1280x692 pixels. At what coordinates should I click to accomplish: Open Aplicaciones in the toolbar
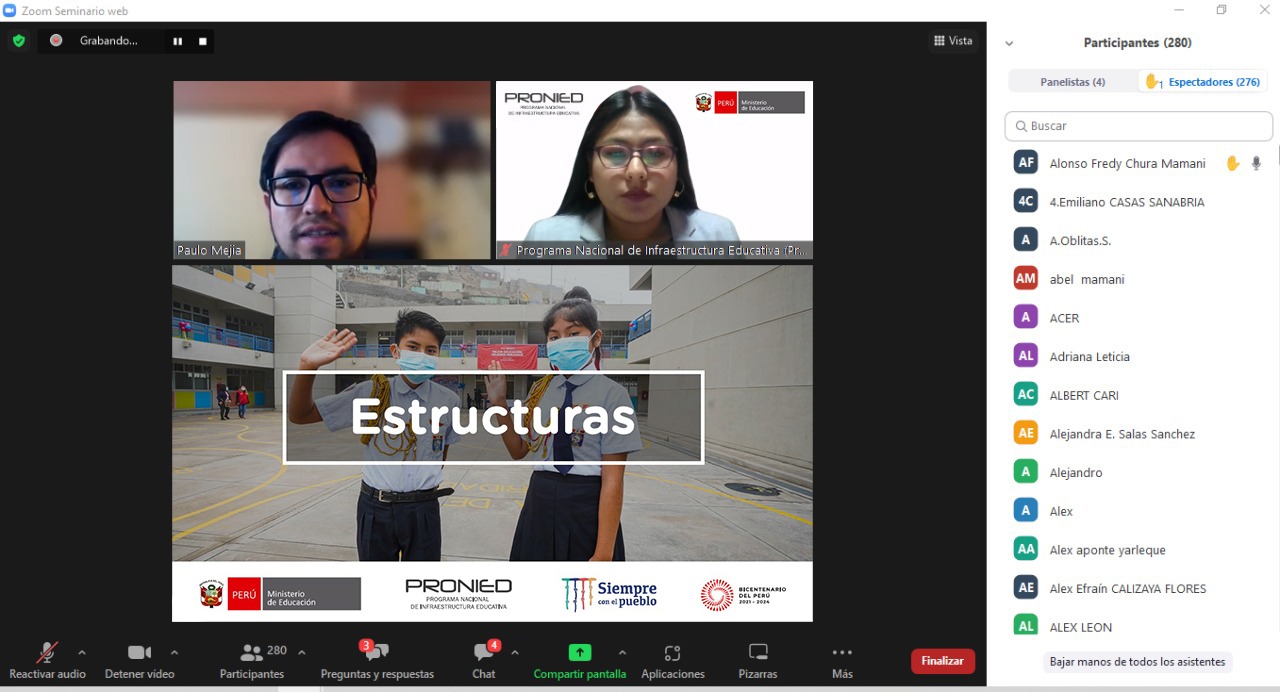(673, 661)
